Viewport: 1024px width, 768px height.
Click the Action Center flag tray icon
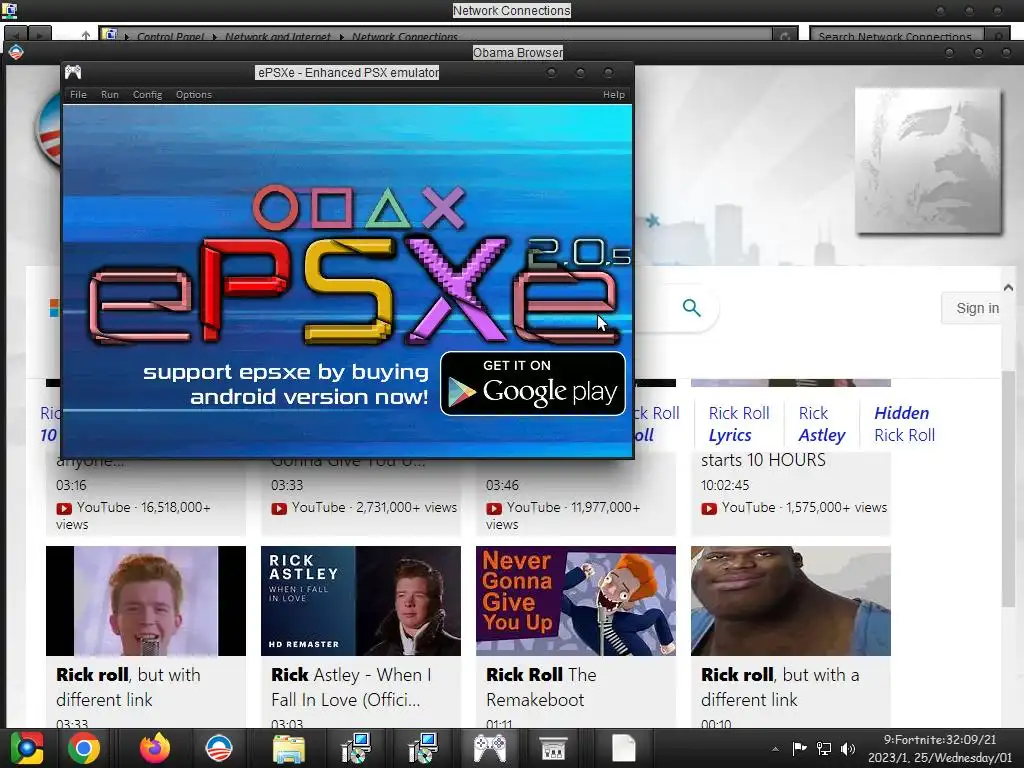799,748
